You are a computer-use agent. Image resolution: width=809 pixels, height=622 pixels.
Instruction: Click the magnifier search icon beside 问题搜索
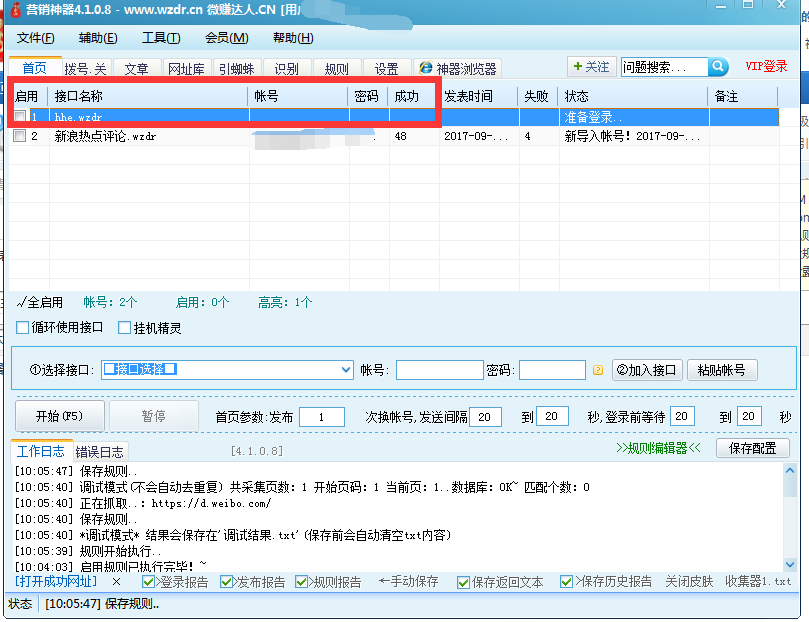tap(719, 66)
